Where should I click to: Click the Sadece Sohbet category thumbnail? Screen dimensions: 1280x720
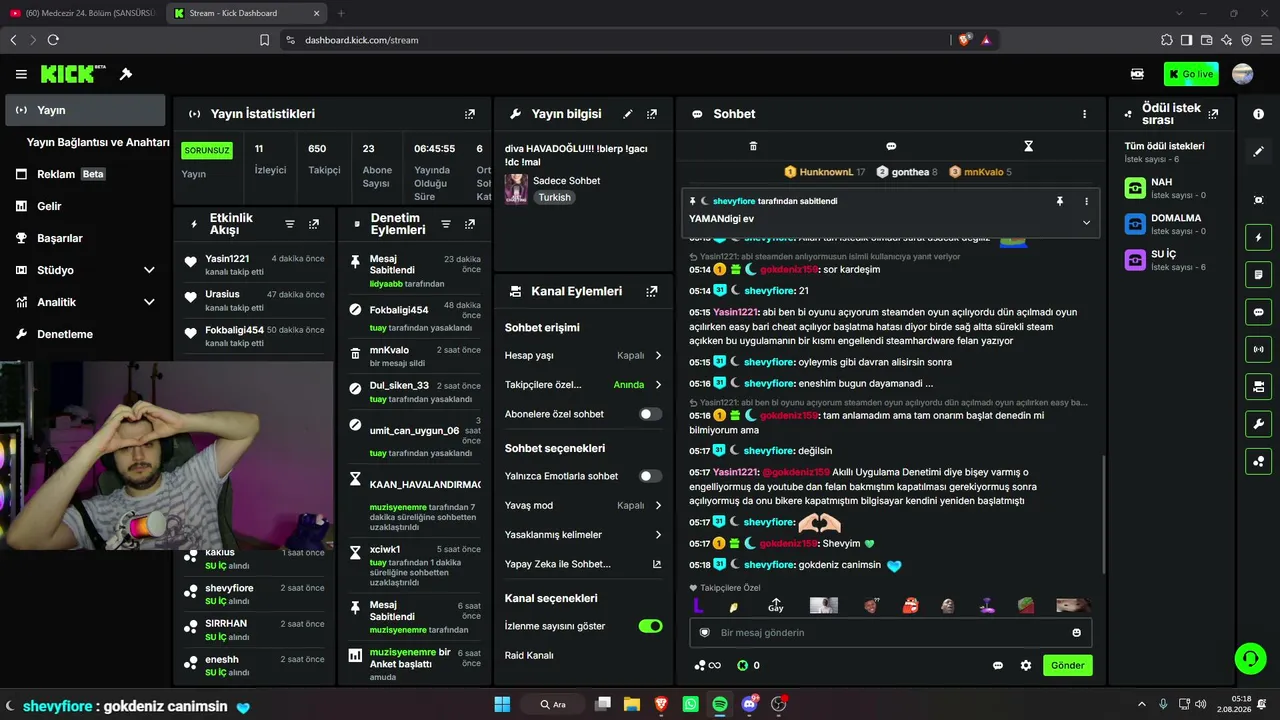[x=516, y=189]
